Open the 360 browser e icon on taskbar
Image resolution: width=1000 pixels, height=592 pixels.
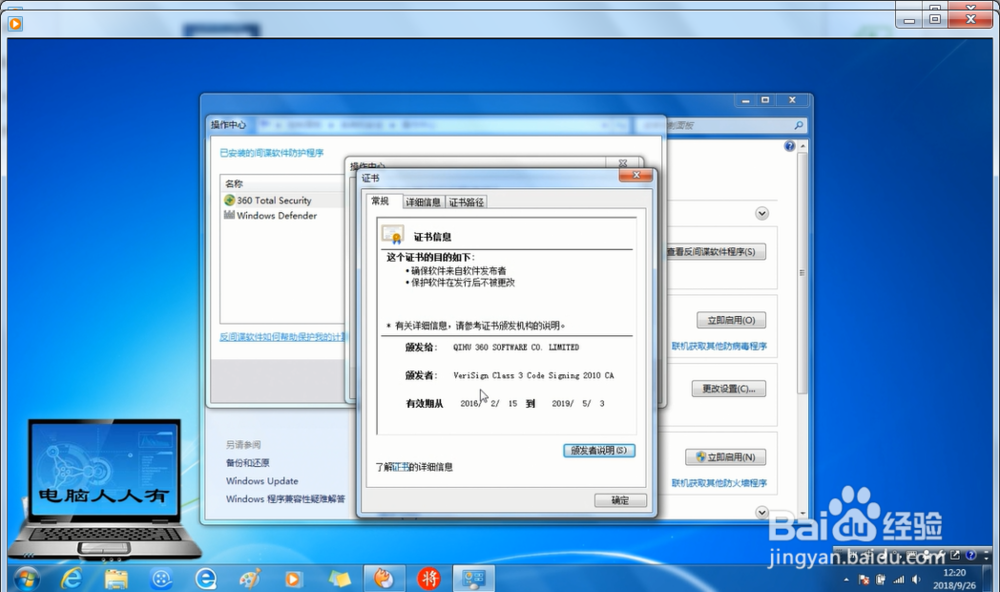point(205,579)
